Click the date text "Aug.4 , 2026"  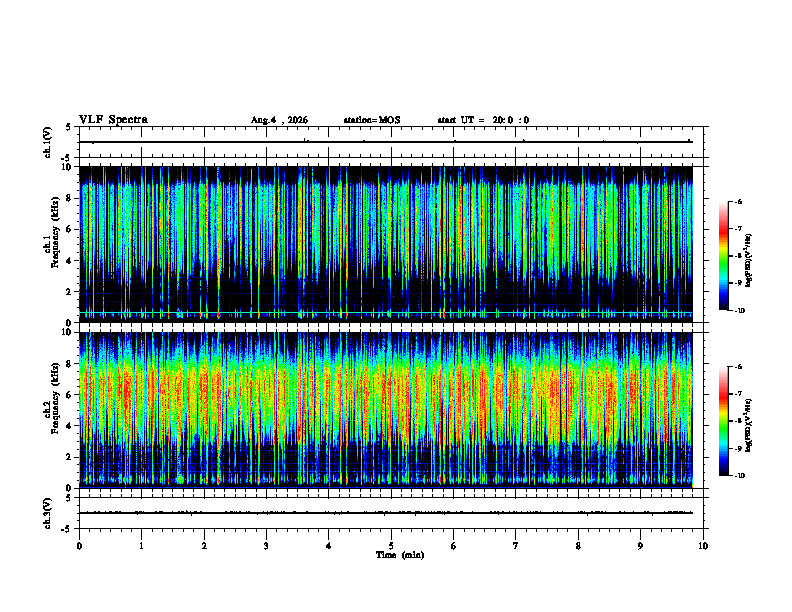pos(279,120)
